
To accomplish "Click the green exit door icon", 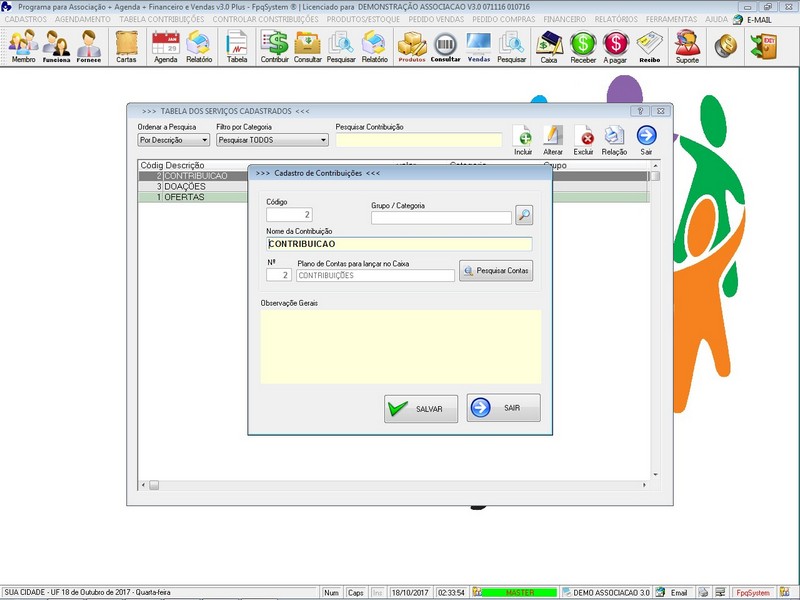I will point(763,46).
